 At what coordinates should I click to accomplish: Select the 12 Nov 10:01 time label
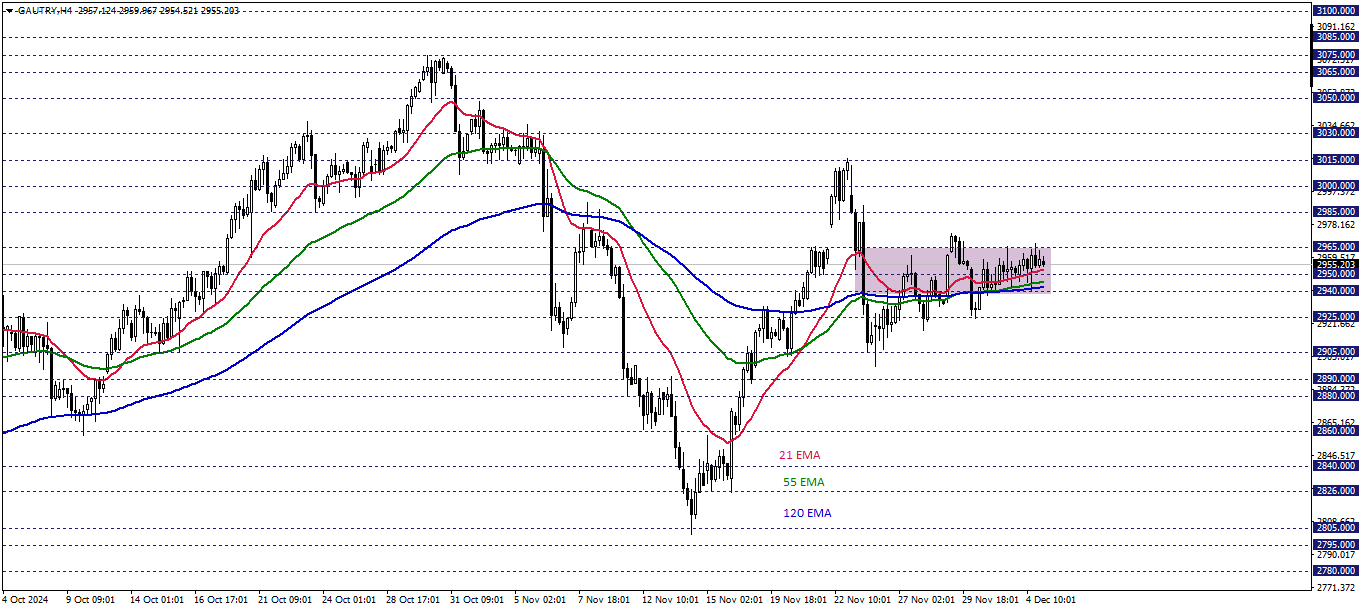coord(669,600)
